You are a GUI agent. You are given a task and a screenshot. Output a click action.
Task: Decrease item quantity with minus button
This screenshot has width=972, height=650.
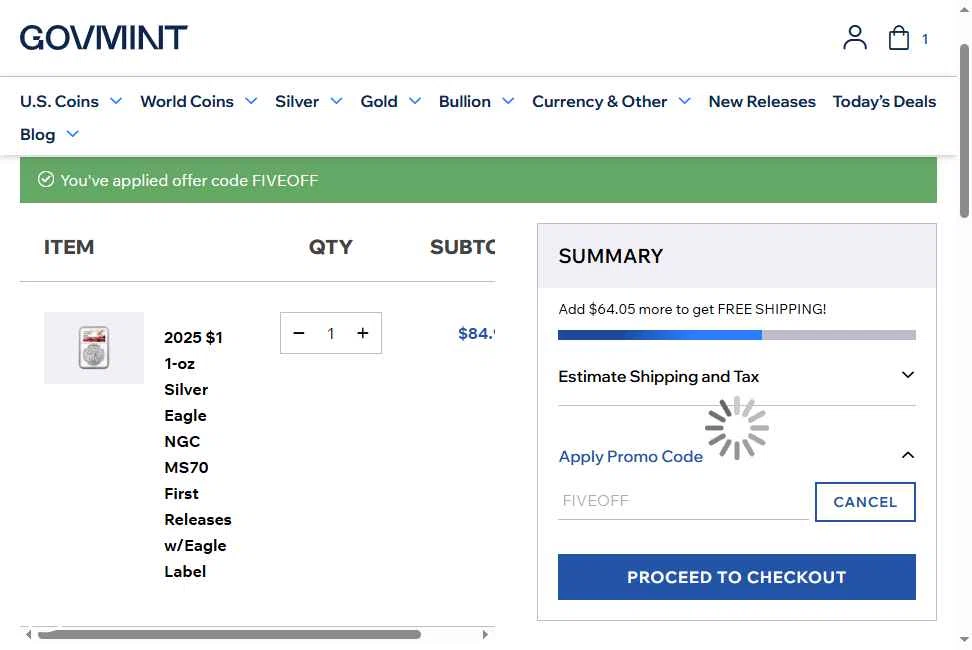(299, 333)
